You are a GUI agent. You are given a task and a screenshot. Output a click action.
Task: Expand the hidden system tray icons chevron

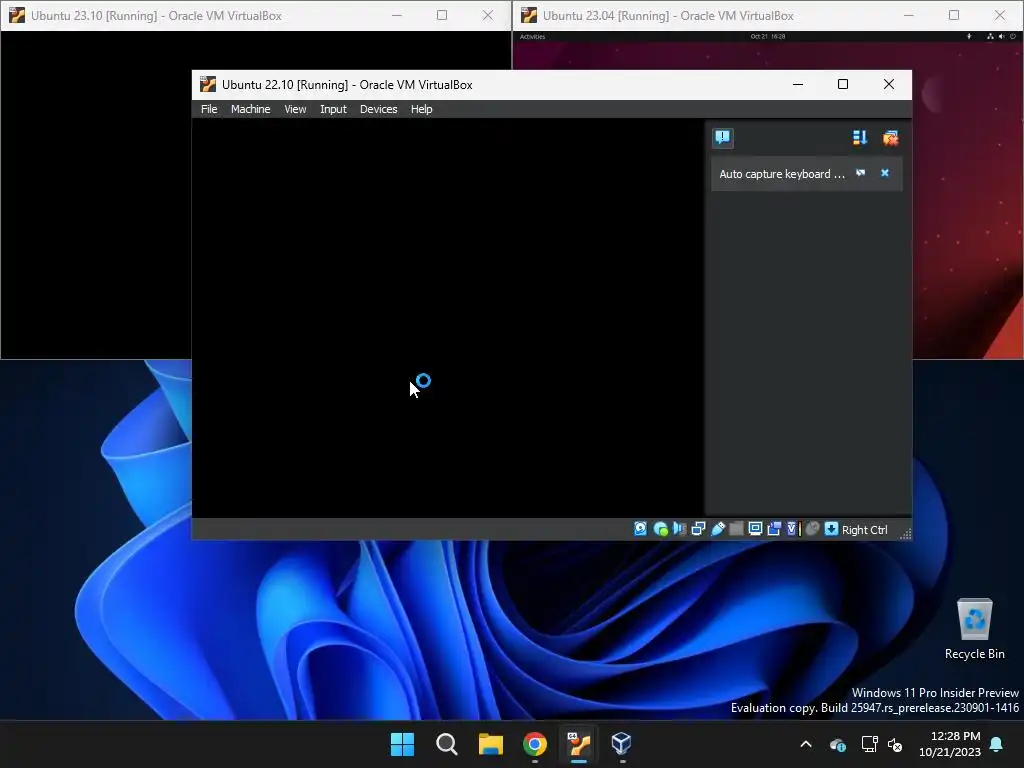806,744
